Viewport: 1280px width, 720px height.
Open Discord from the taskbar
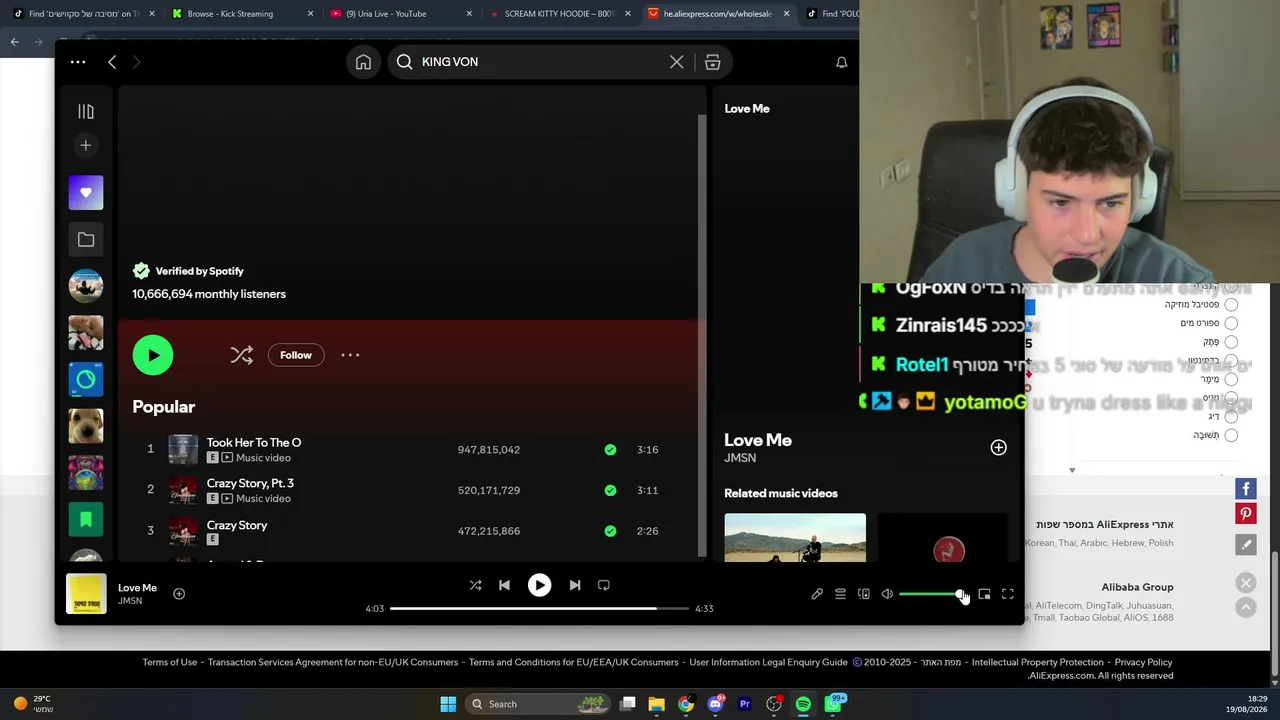click(x=715, y=704)
